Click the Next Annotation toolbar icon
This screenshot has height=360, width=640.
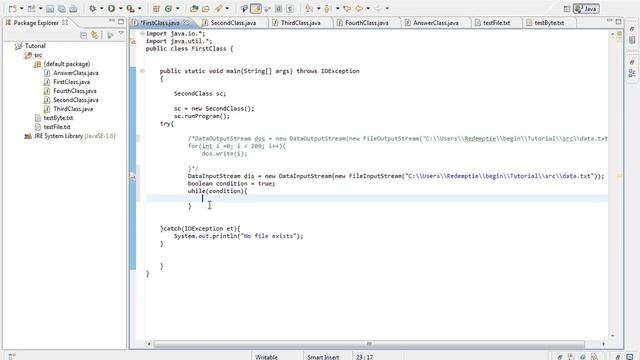point(309,8)
